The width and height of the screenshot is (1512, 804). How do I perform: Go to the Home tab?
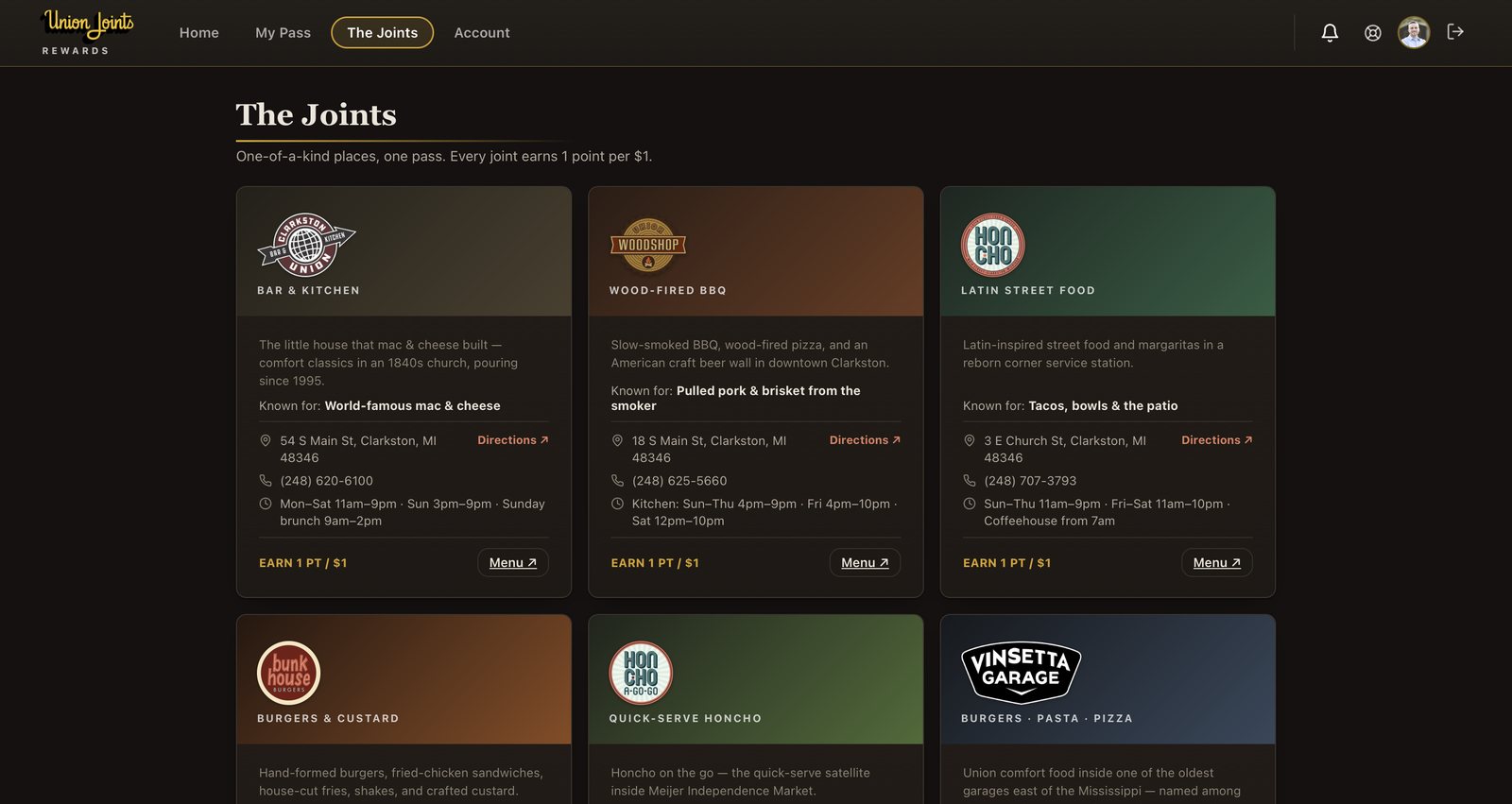pyautogui.click(x=199, y=33)
